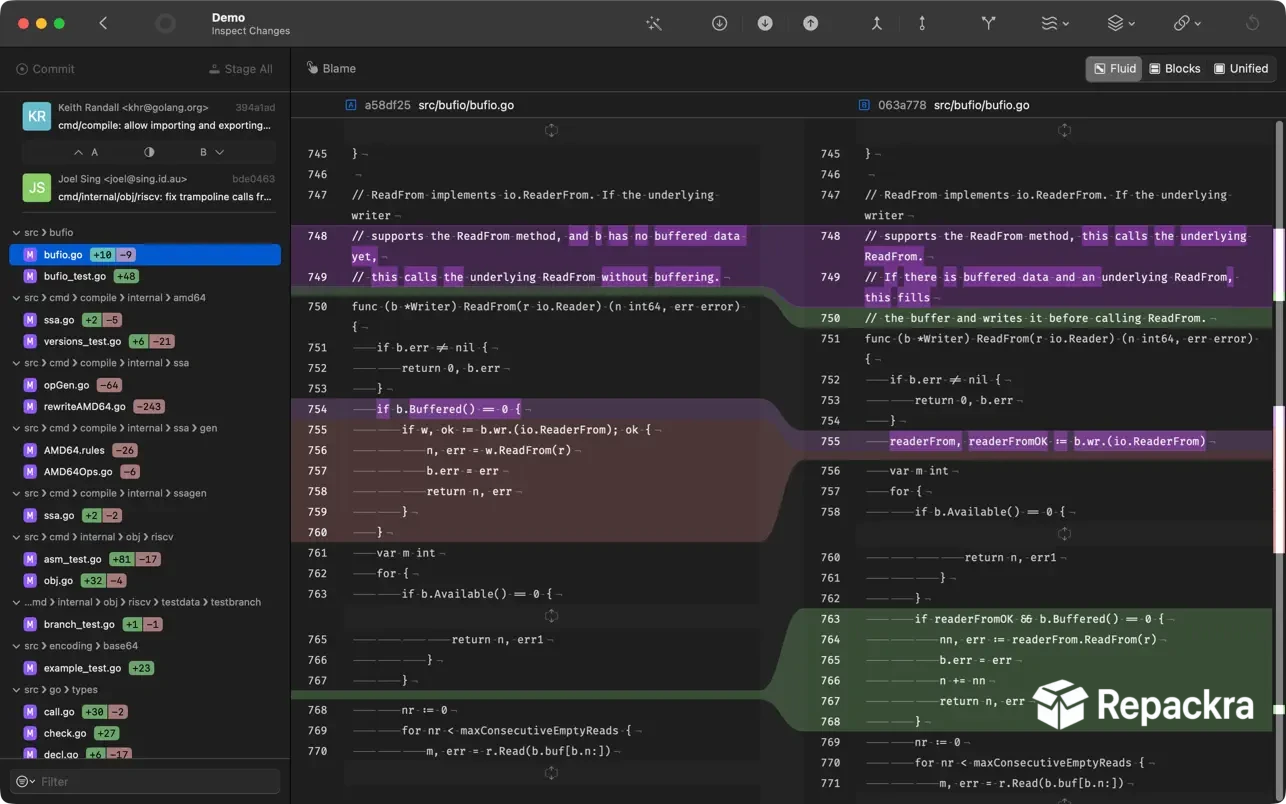Go back using the left chevron in title bar
Screen dimensions: 1286x804
[103, 23]
